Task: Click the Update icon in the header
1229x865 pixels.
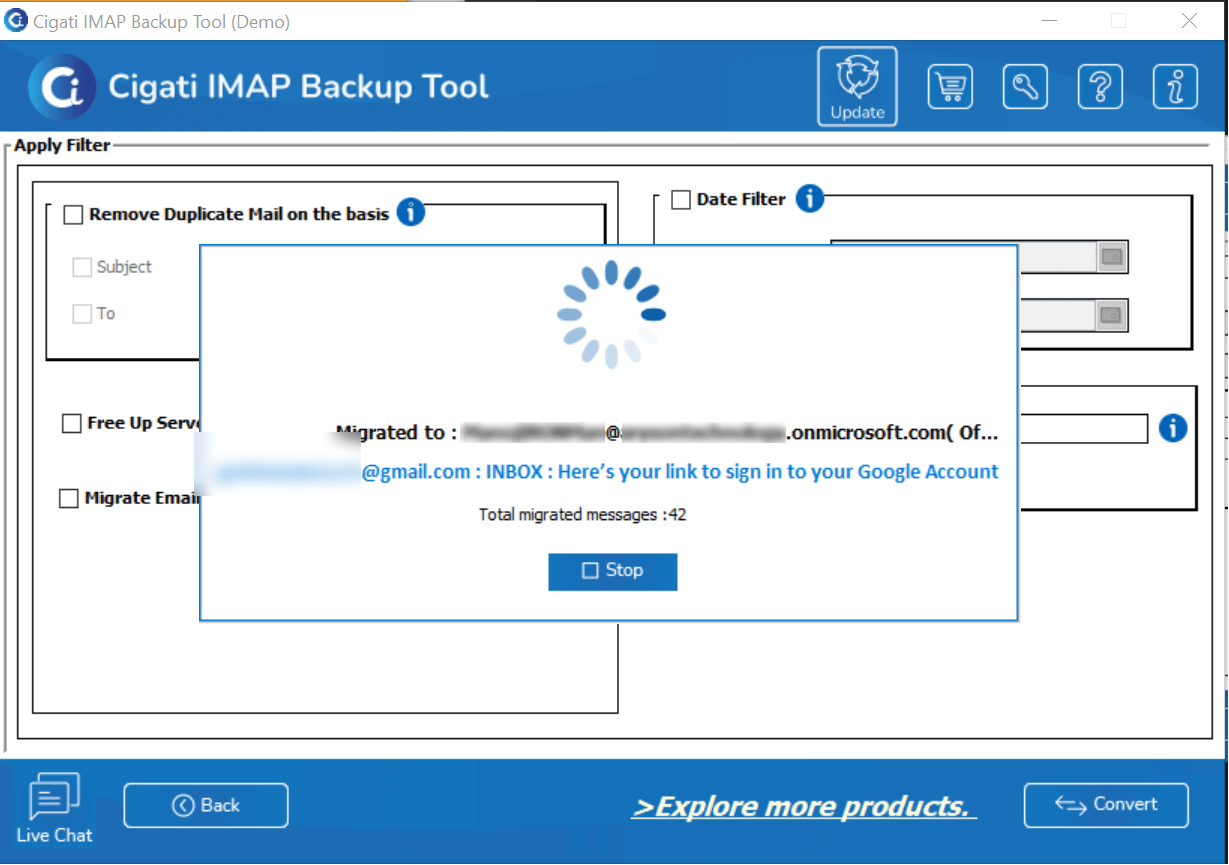Action: pyautogui.click(x=857, y=87)
